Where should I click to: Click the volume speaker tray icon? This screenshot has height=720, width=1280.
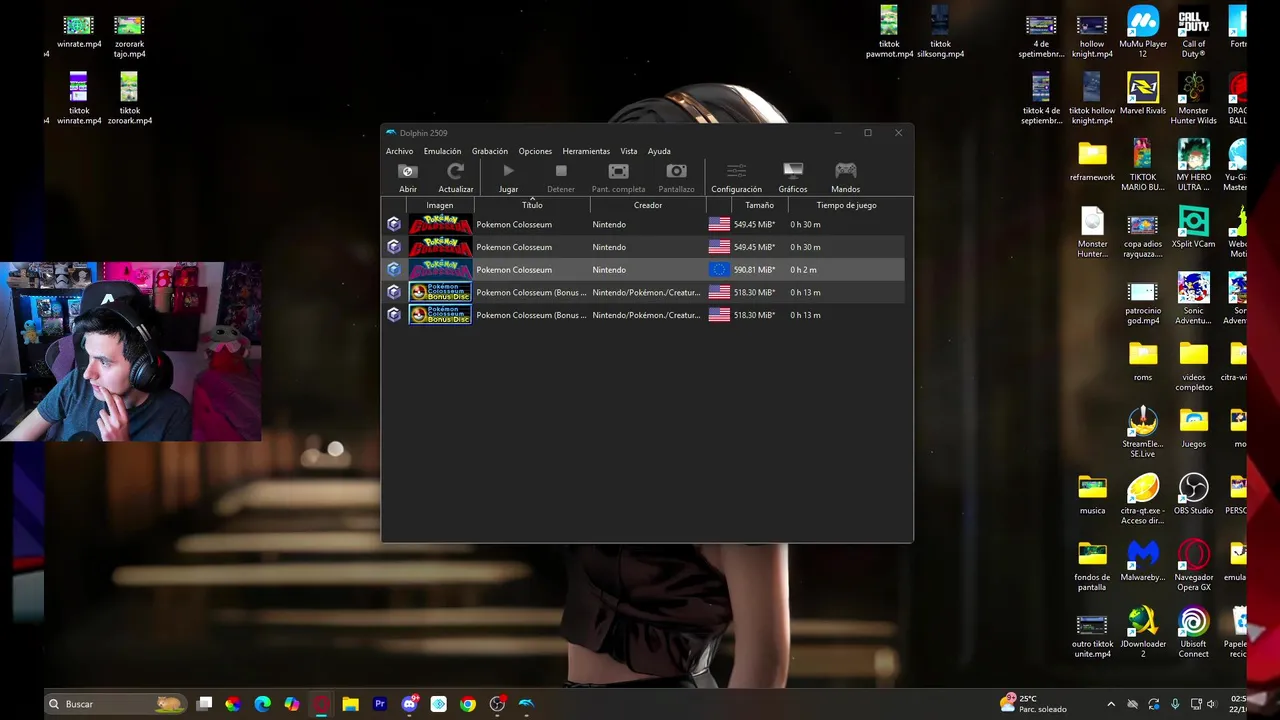click(1212, 704)
